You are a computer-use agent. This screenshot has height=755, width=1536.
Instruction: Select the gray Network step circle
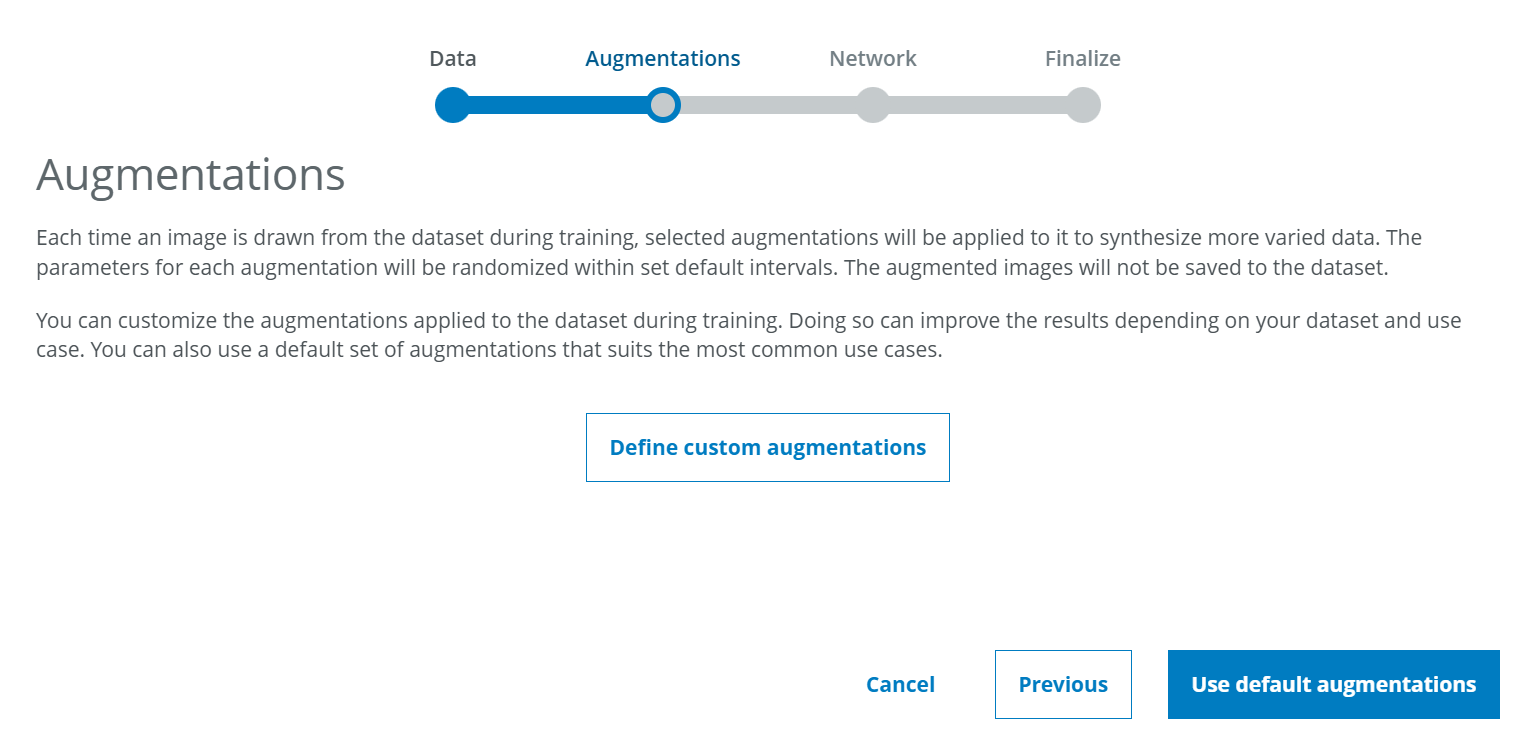click(x=872, y=104)
